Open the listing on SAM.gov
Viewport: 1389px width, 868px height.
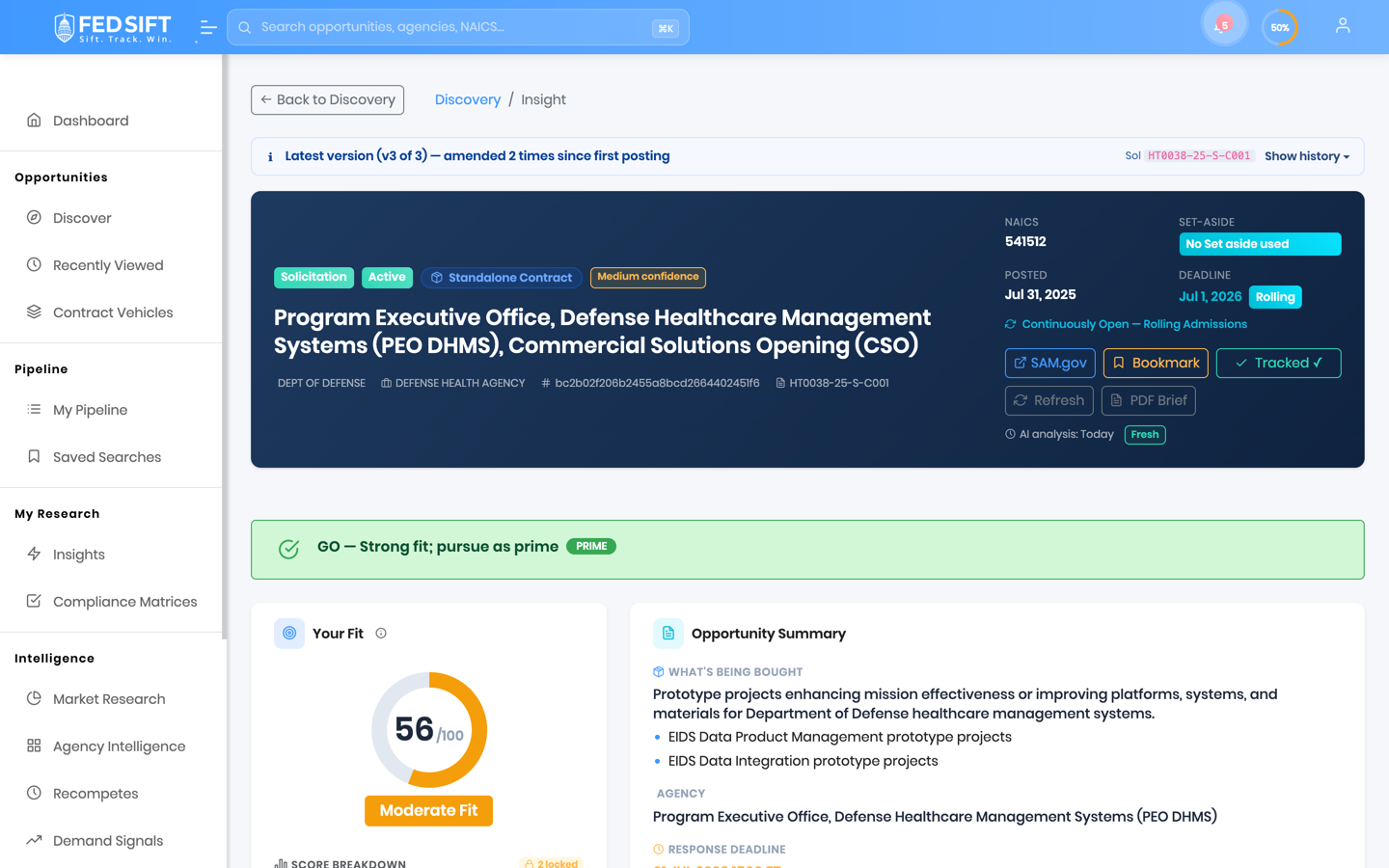pyautogui.click(x=1049, y=363)
